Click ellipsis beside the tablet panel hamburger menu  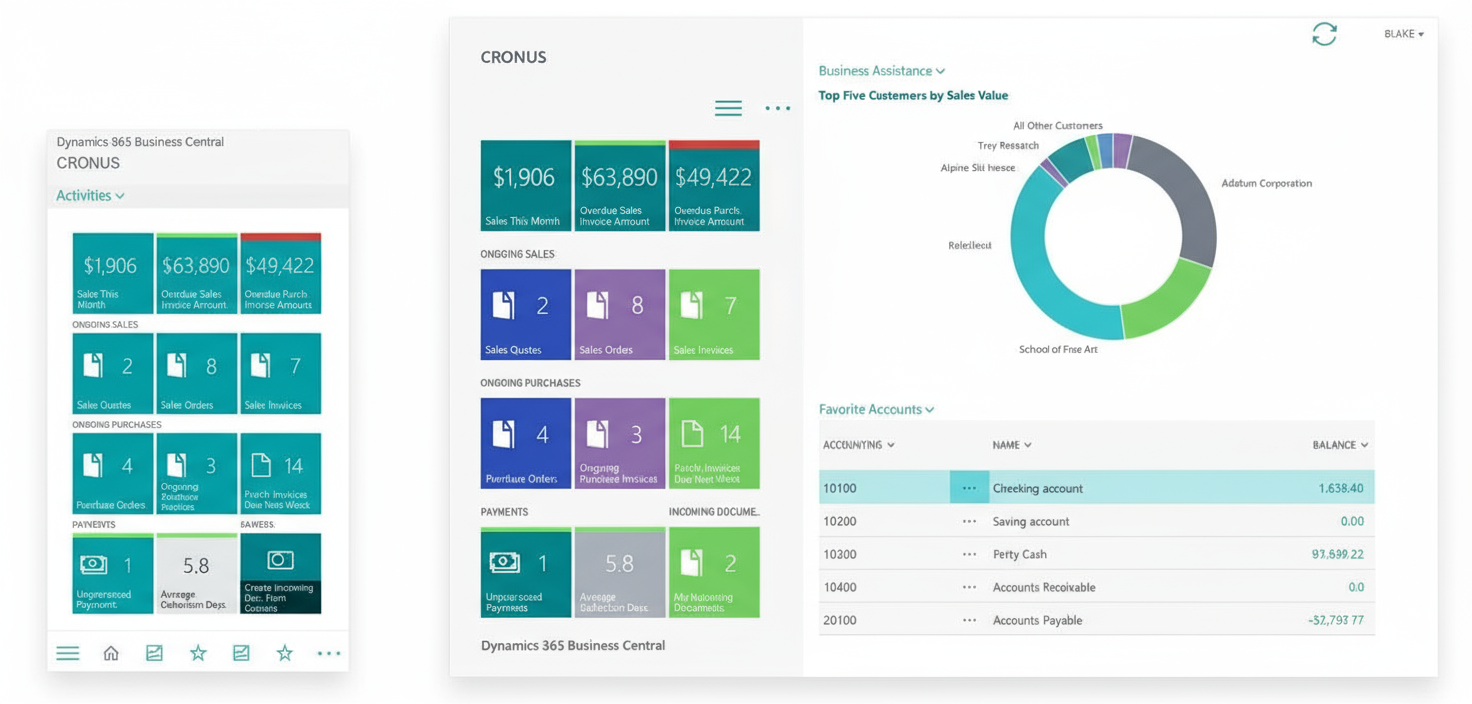click(x=777, y=108)
